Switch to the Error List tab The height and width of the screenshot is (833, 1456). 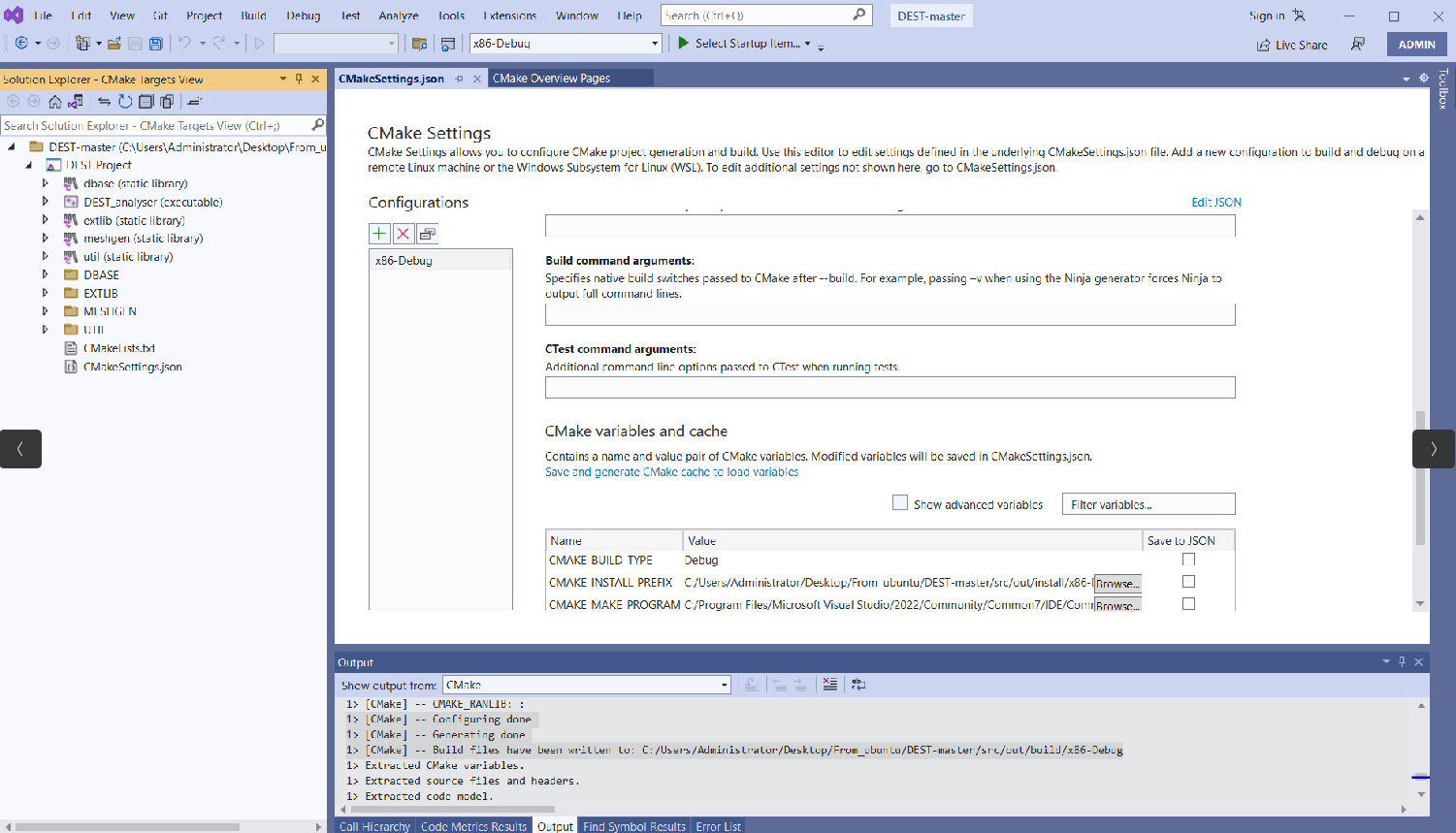718,826
